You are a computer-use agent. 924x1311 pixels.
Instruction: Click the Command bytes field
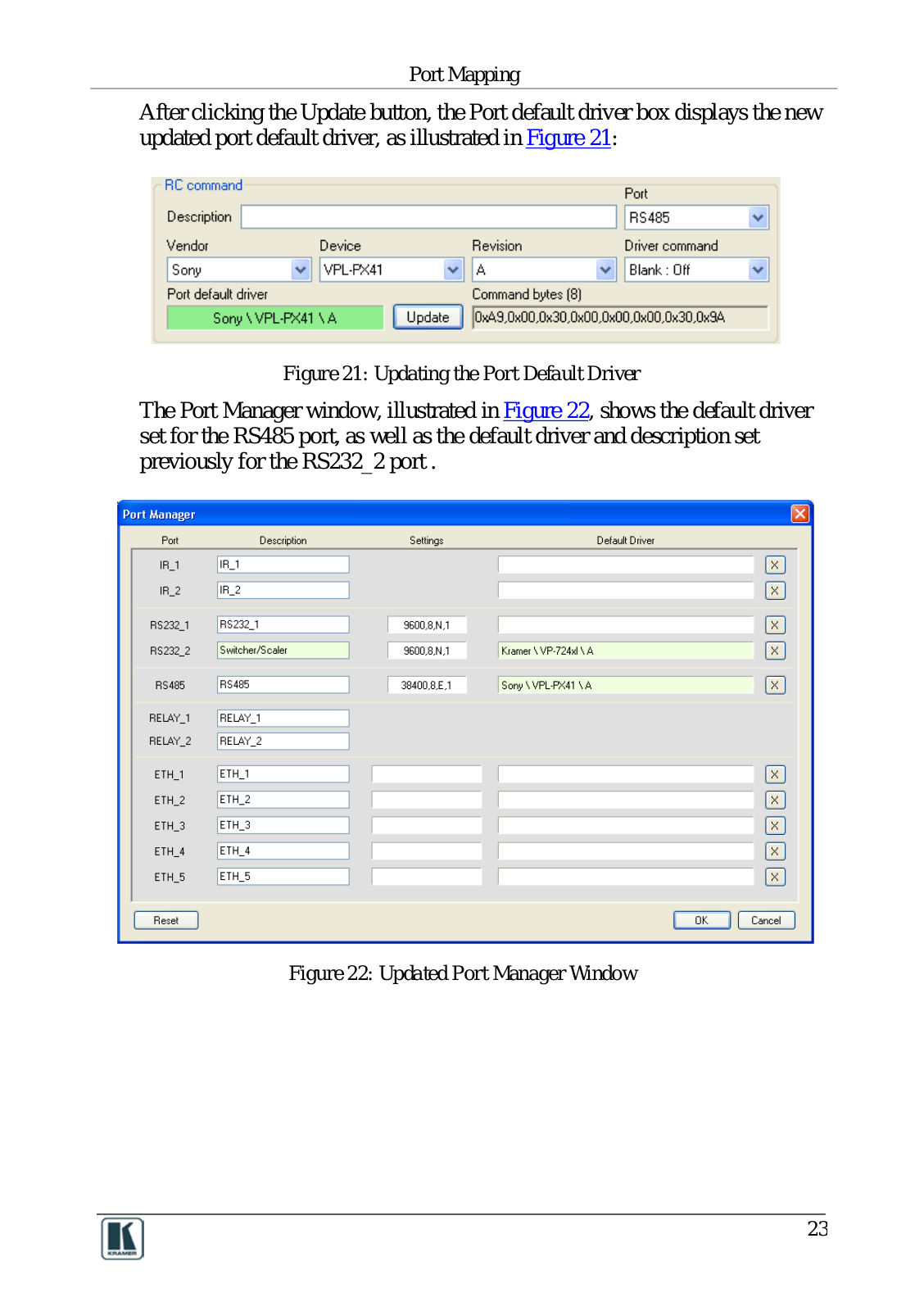[x=620, y=317]
